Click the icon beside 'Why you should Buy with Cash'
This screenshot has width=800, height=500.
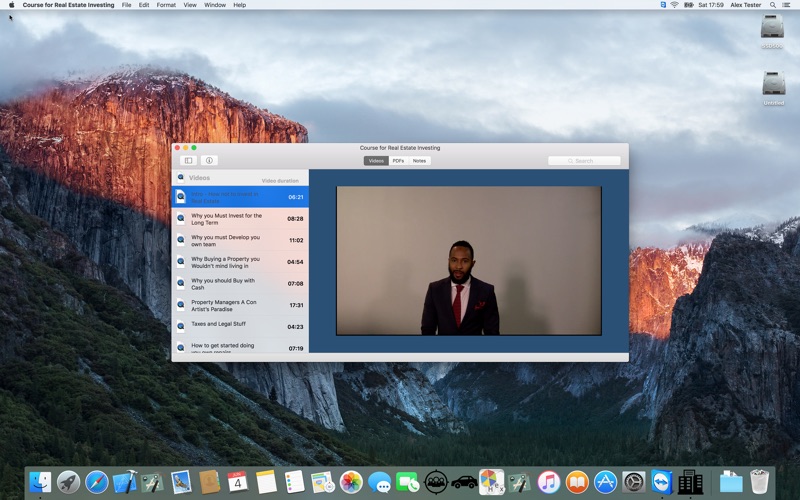[x=181, y=284]
